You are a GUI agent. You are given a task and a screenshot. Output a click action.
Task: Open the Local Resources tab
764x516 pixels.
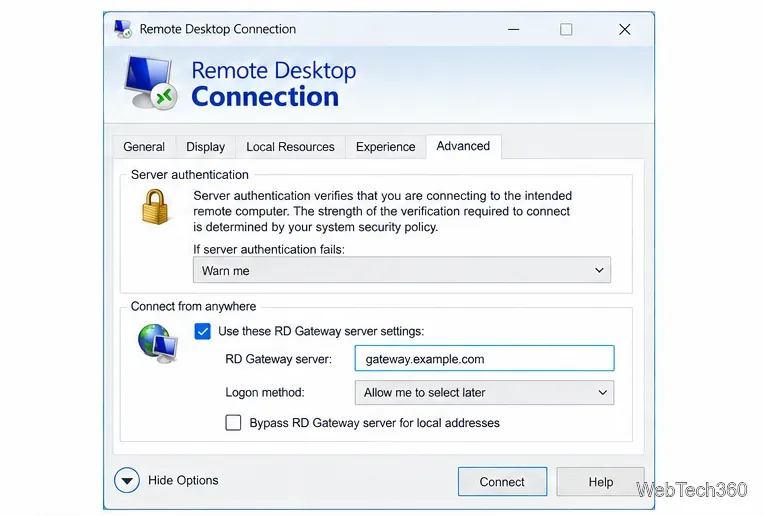pyautogui.click(x=290, y=147)
